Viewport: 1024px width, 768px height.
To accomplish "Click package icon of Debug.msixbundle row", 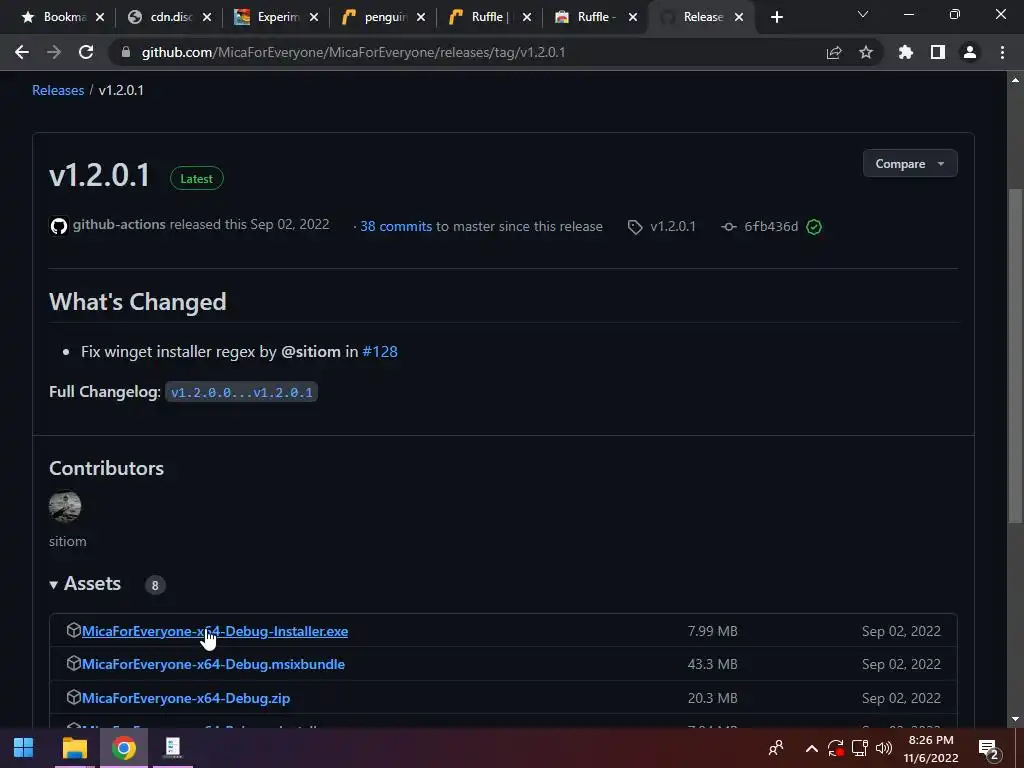I will click(73, 663).
